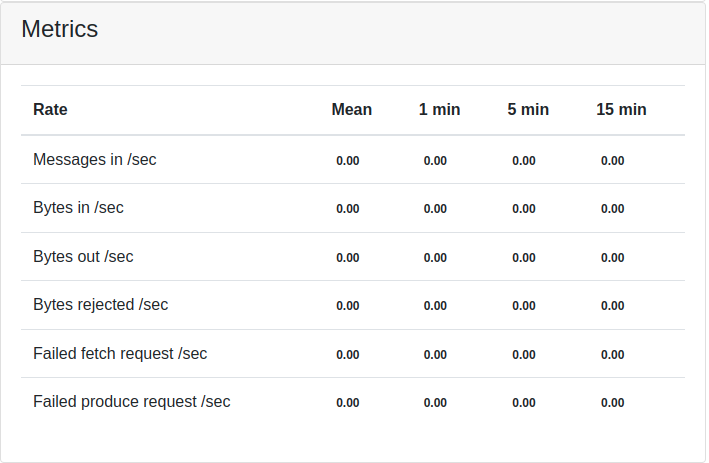The image size is (709, 463).
Task: Click the Bytes out /sec row label
Action: click(83, 257)
